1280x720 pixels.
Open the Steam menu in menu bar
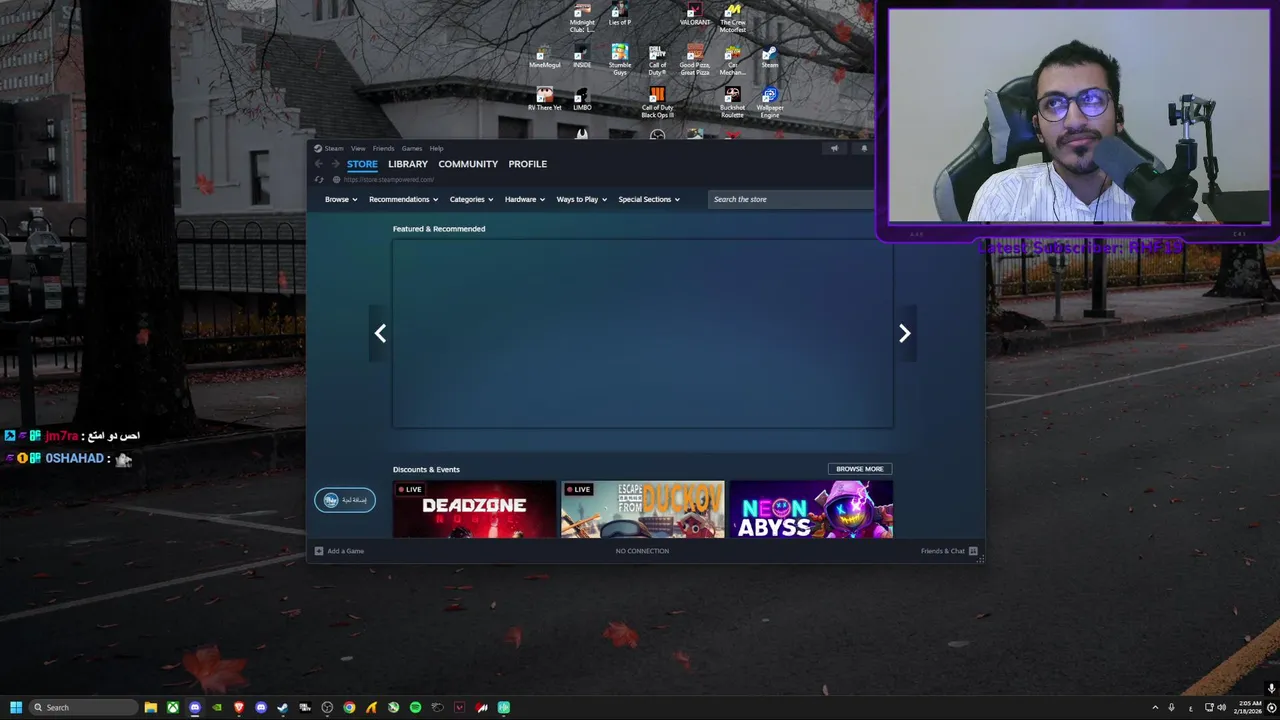[x=329, y=148]
